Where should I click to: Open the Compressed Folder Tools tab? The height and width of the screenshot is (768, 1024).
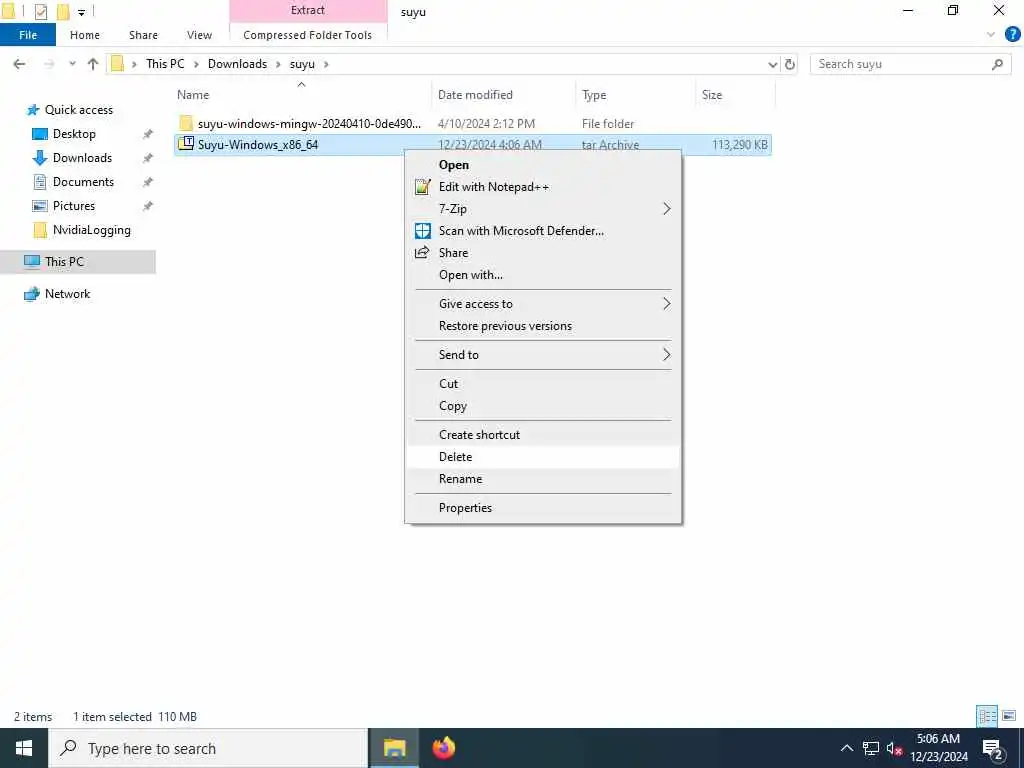tap(308, 35)
